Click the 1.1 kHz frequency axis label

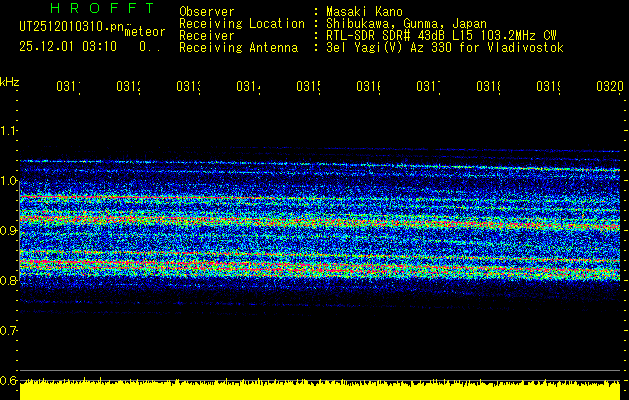pos(8,130)
